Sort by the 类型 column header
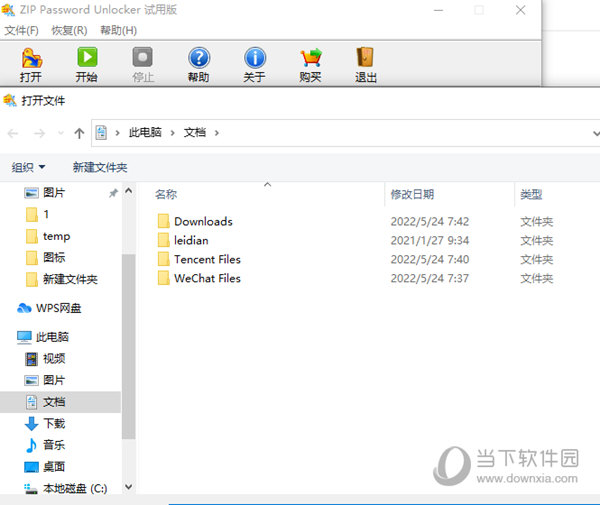Image resolution: width=600 pixels, height=505 pixels. point(531,194)
